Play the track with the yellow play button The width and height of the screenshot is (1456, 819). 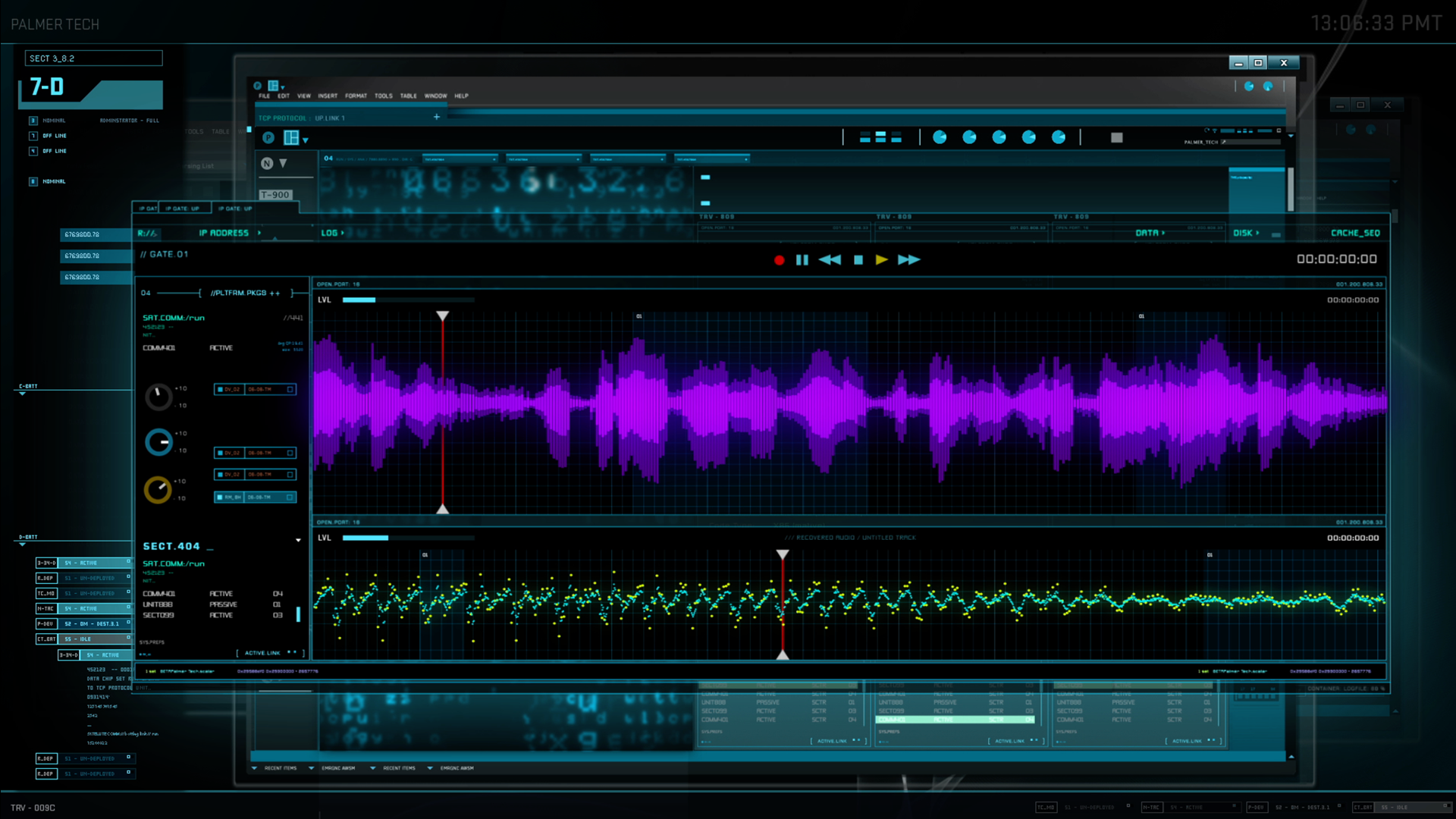pyautogui.click(x=881, y=259)
